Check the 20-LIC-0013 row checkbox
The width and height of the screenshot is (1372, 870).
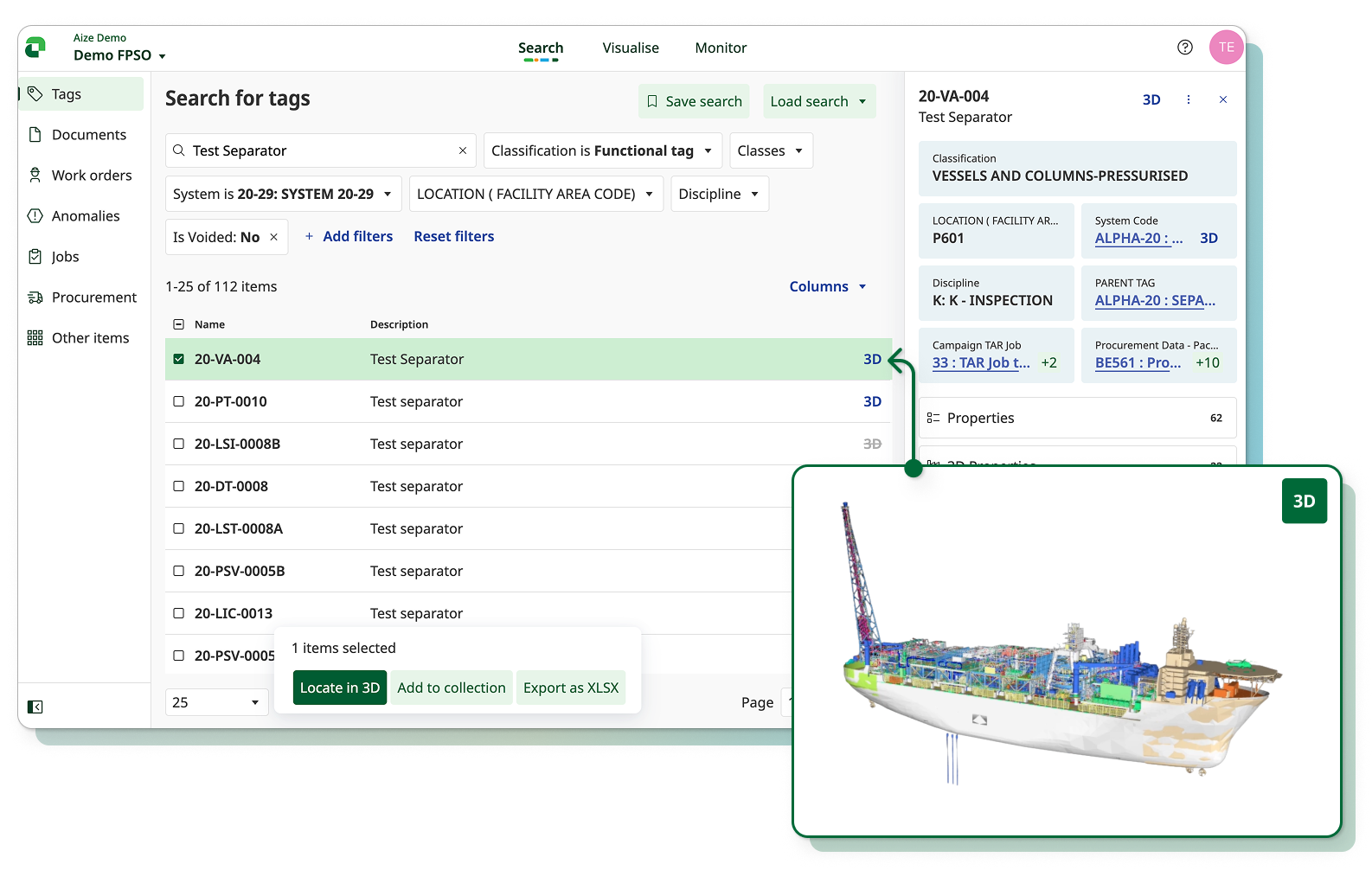point(179,613)
